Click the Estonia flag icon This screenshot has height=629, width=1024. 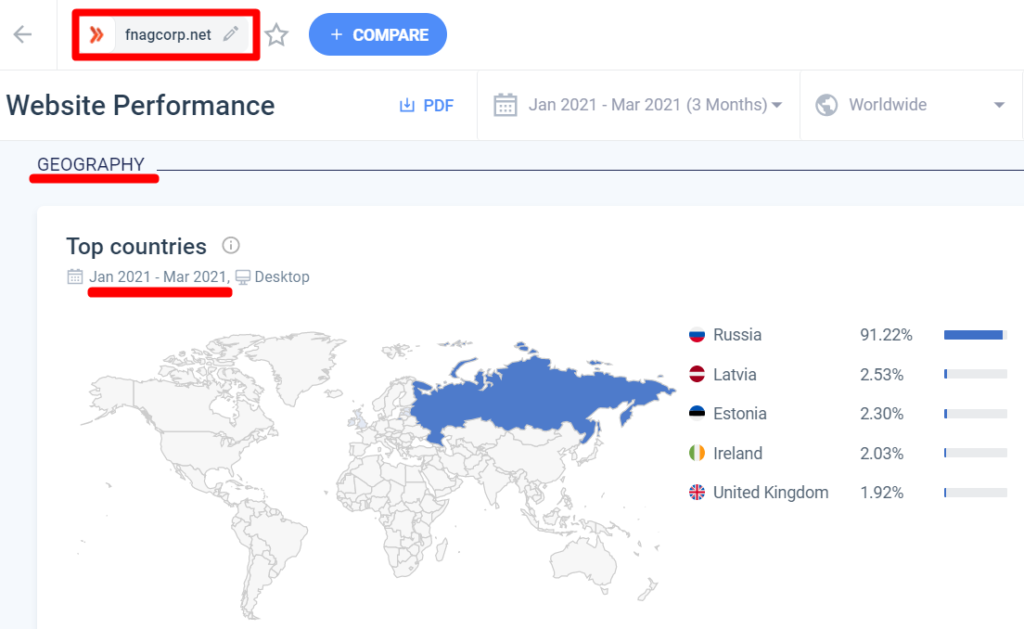tap(697, 414)
